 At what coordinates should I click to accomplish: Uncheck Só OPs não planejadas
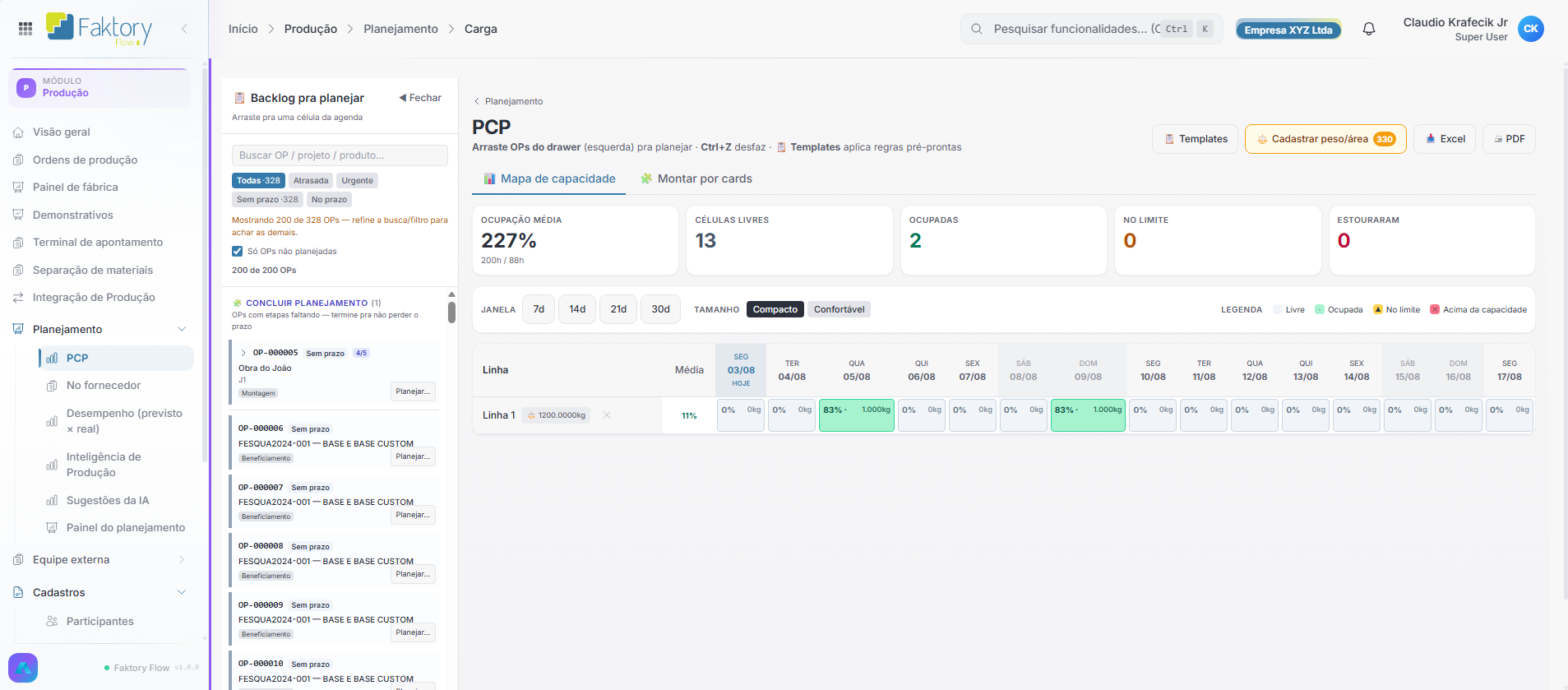pos(237,252)
